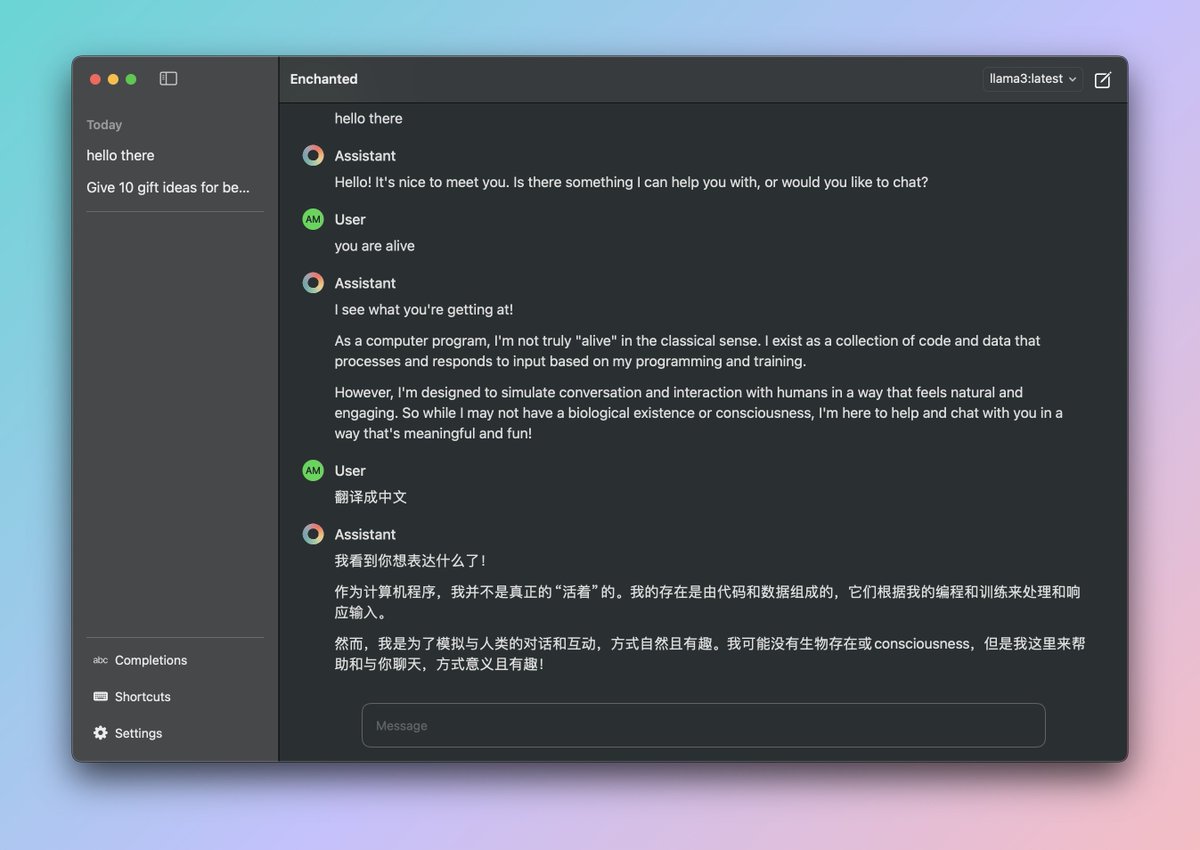This screenshot has height=850, width=1200.
Task: Click the Assistant avatar beside the Chinese reply
Action: tap(312, 533)
